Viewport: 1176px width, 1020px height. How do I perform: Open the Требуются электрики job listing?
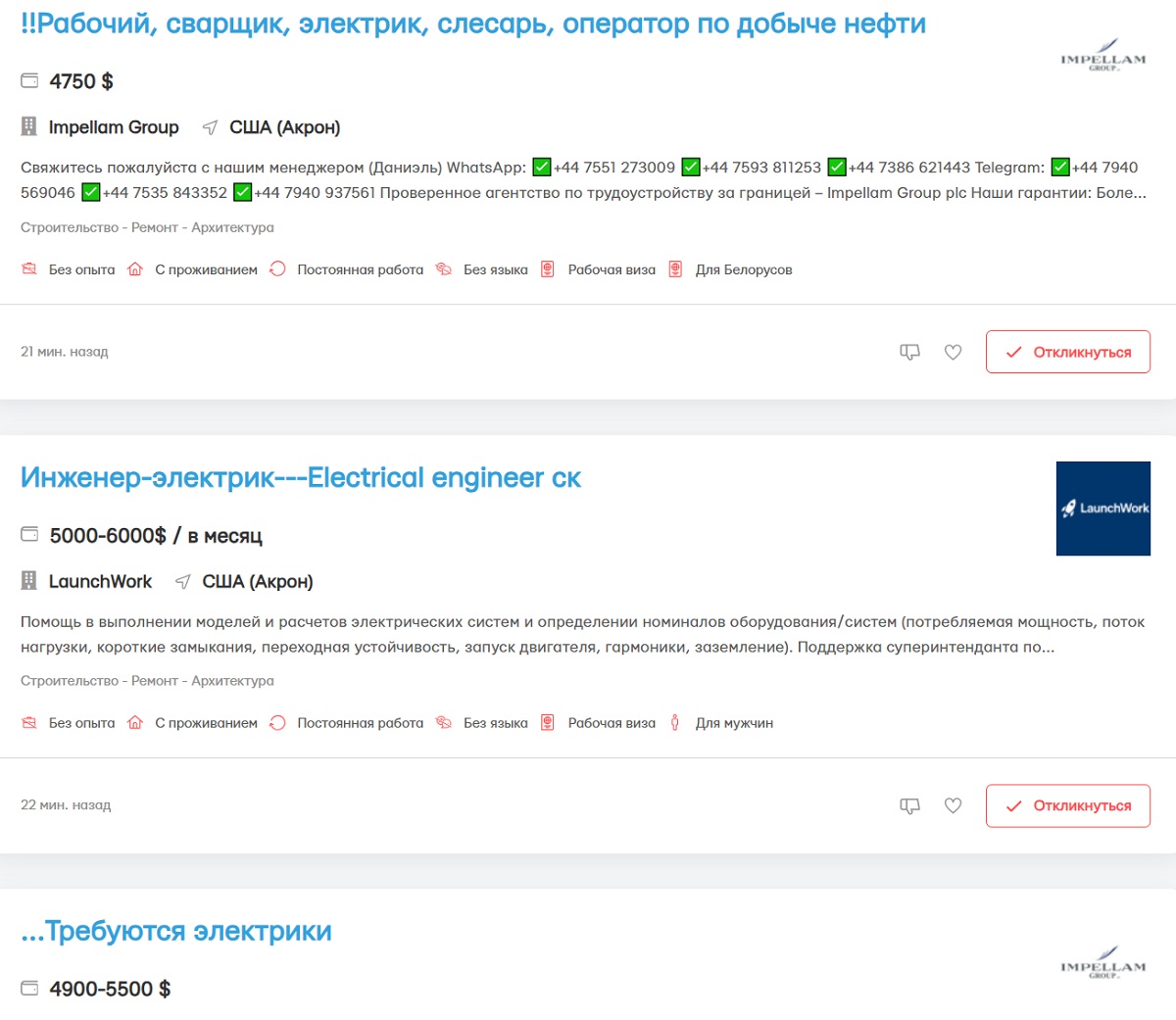[x=175, y=932]
